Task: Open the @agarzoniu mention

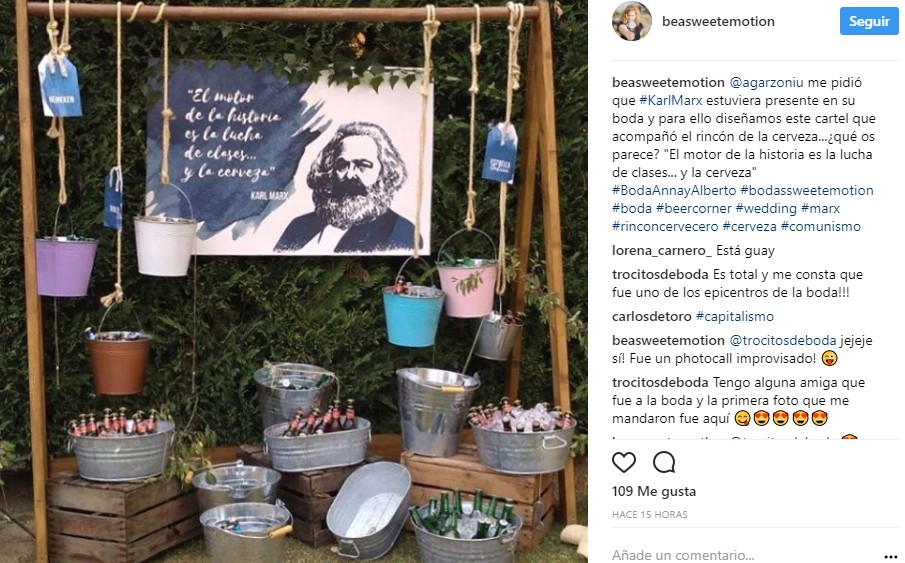Action: (x=766, y=83)
